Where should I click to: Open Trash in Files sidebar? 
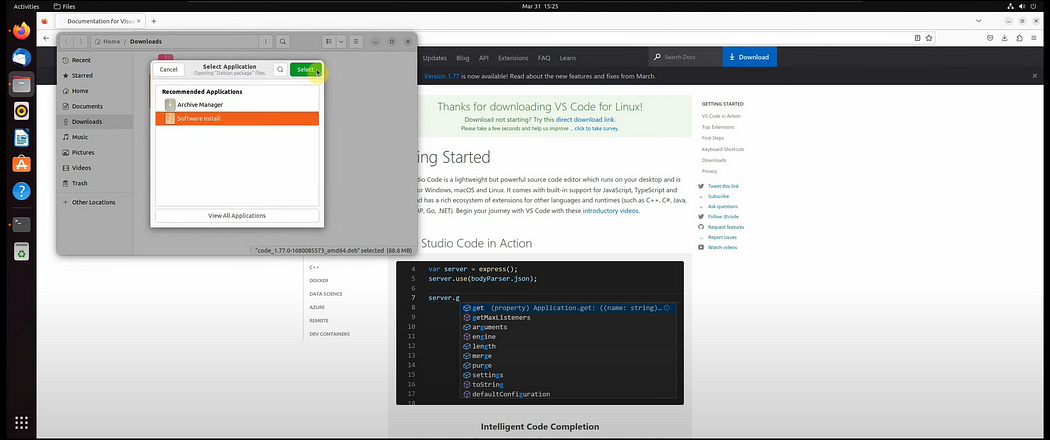94,184
